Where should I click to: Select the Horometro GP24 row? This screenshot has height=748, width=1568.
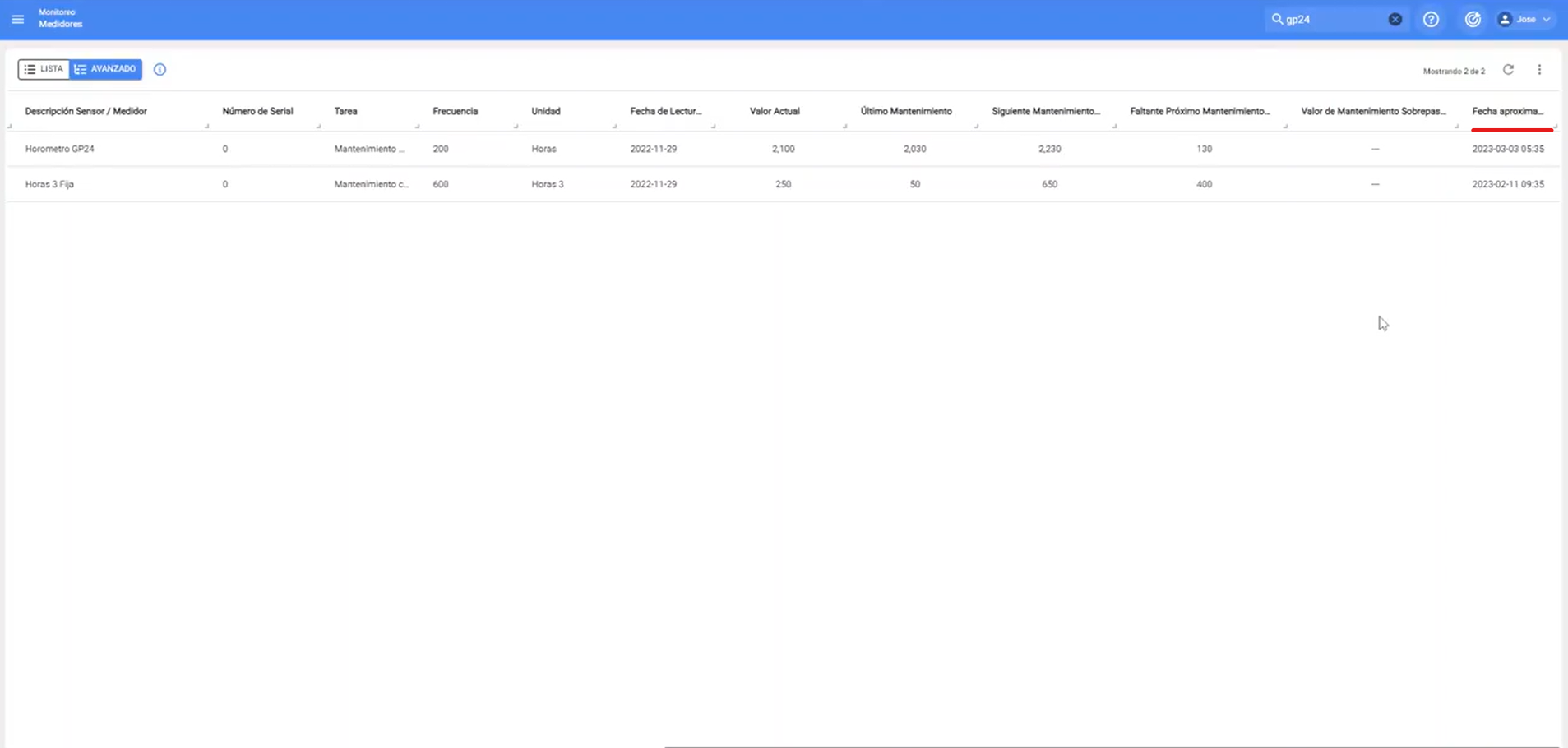60,149
